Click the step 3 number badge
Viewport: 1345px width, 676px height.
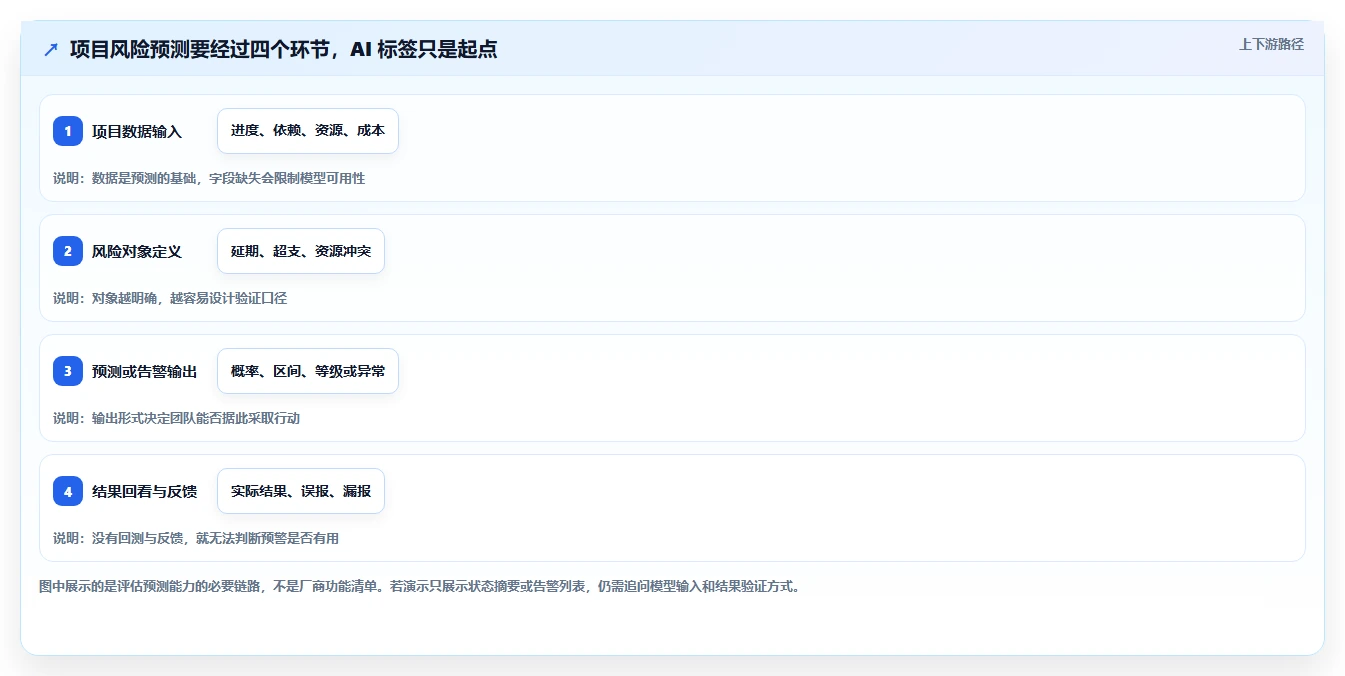coord(68,371)
